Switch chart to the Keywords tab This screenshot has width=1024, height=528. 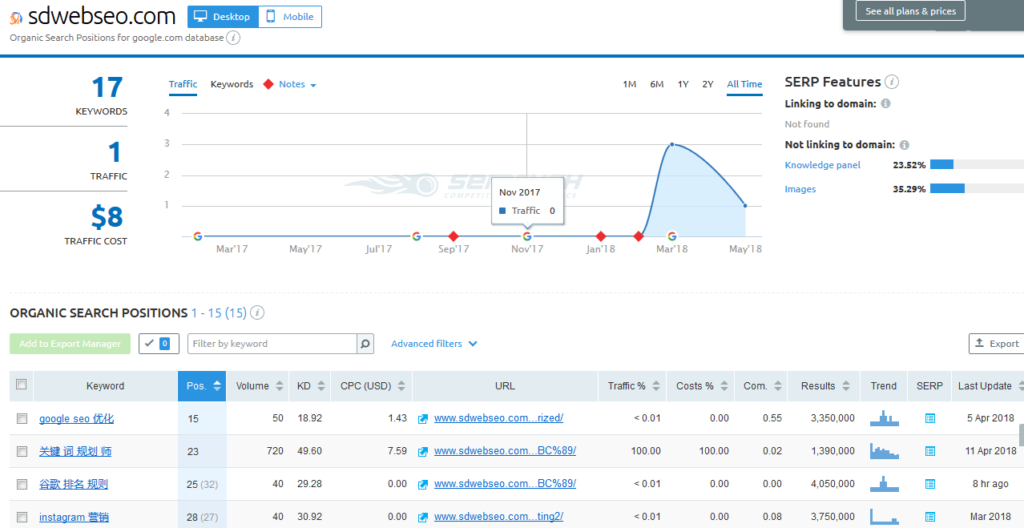[x=231, y=85]
